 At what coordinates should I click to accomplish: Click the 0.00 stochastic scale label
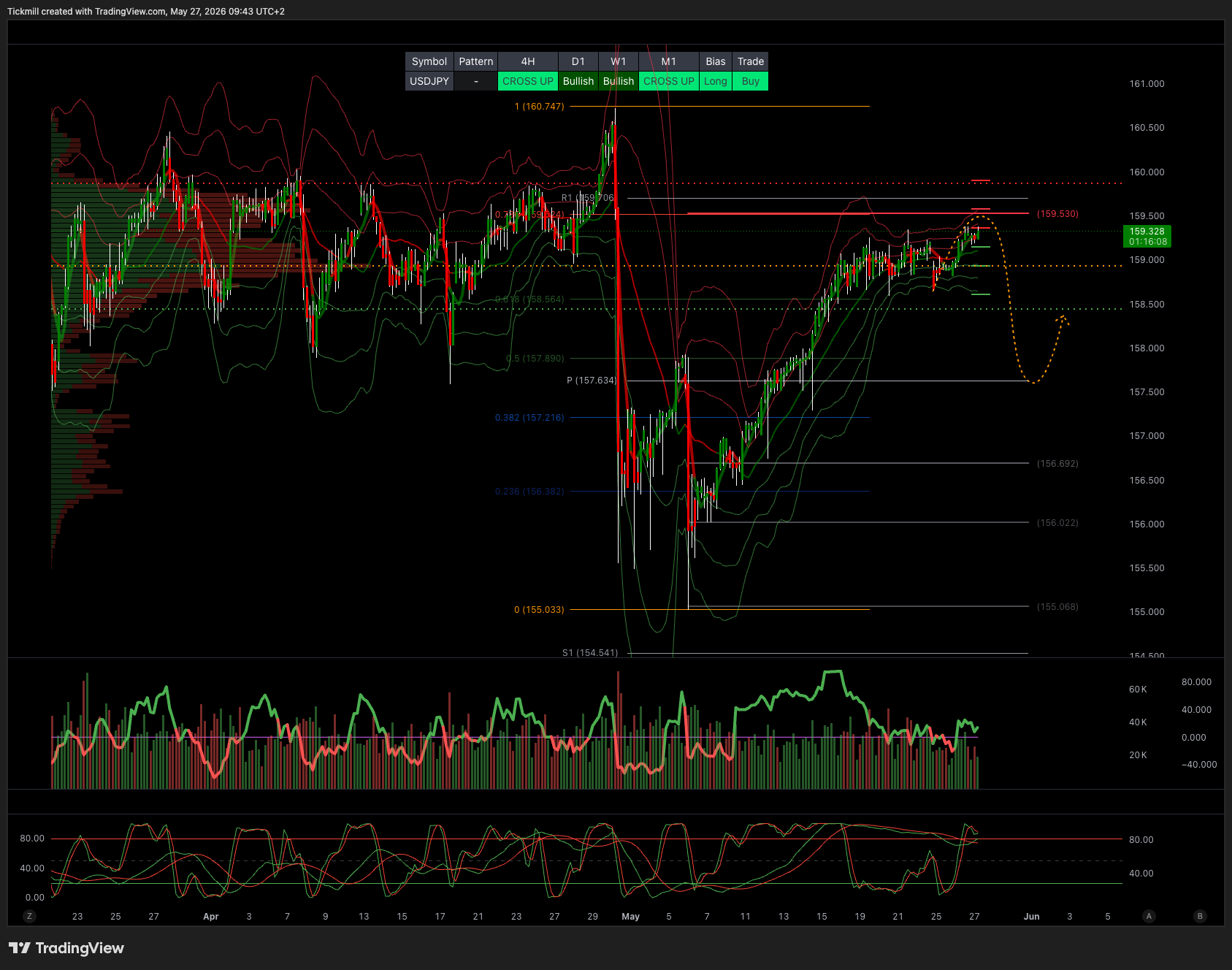coord(35,898)
